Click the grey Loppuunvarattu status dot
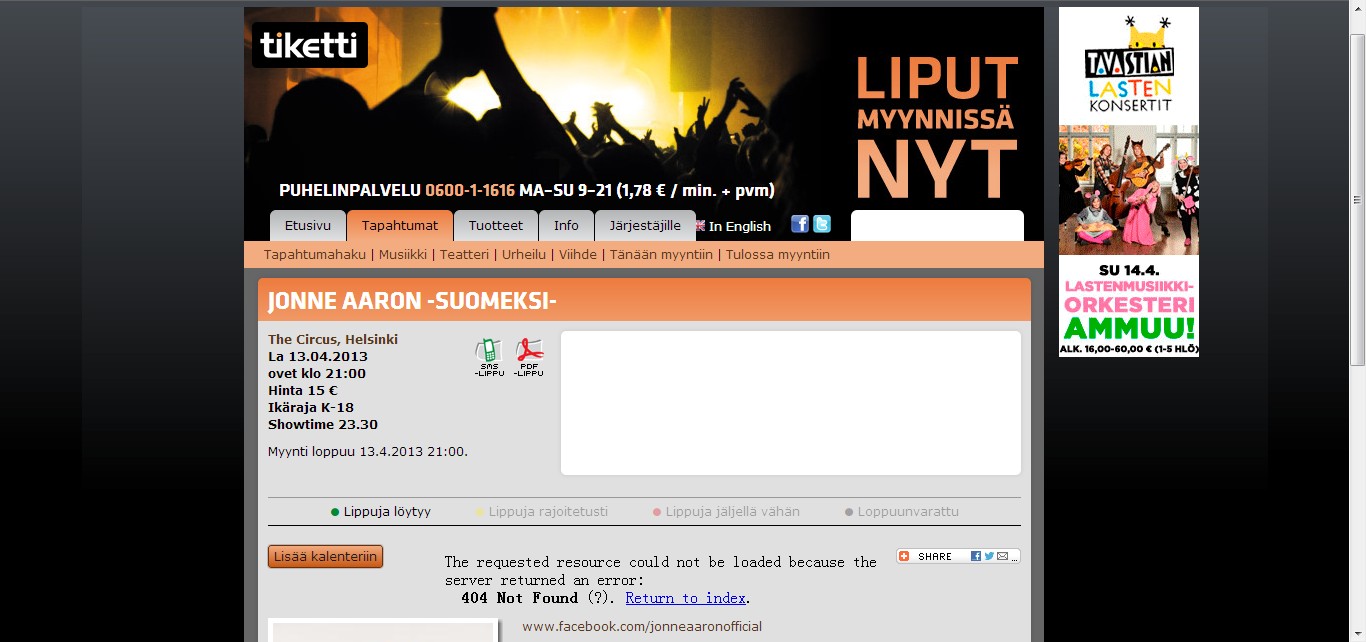1366x642 pixels. coord(849,512)
